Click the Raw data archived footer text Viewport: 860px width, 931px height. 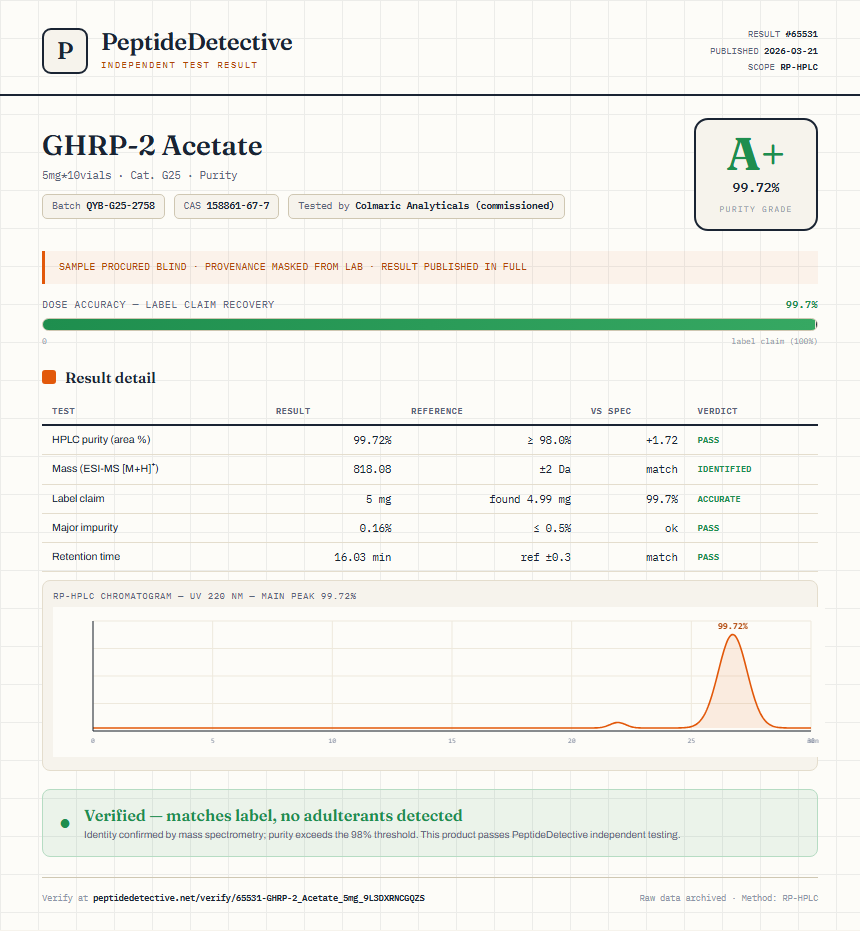(x=728, y=898)
